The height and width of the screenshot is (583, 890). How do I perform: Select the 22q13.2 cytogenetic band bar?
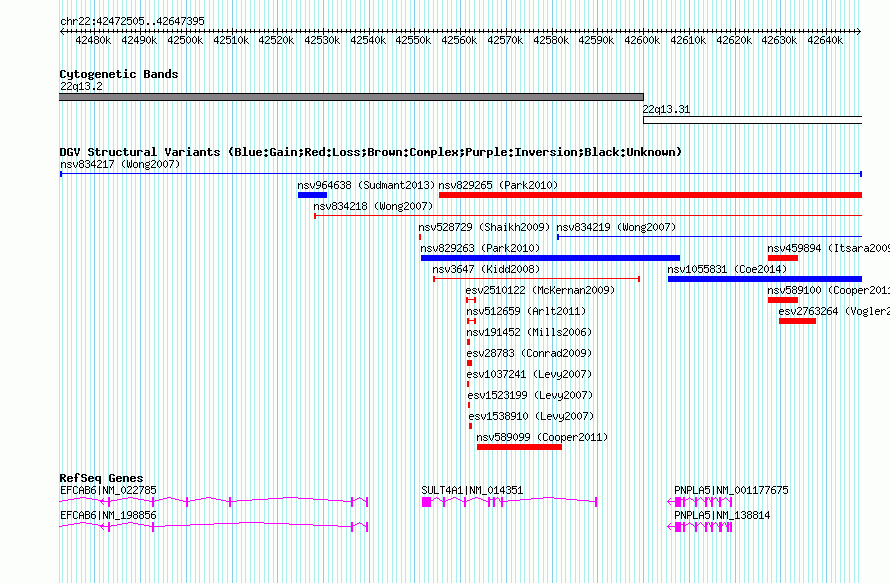coord(351,97)
